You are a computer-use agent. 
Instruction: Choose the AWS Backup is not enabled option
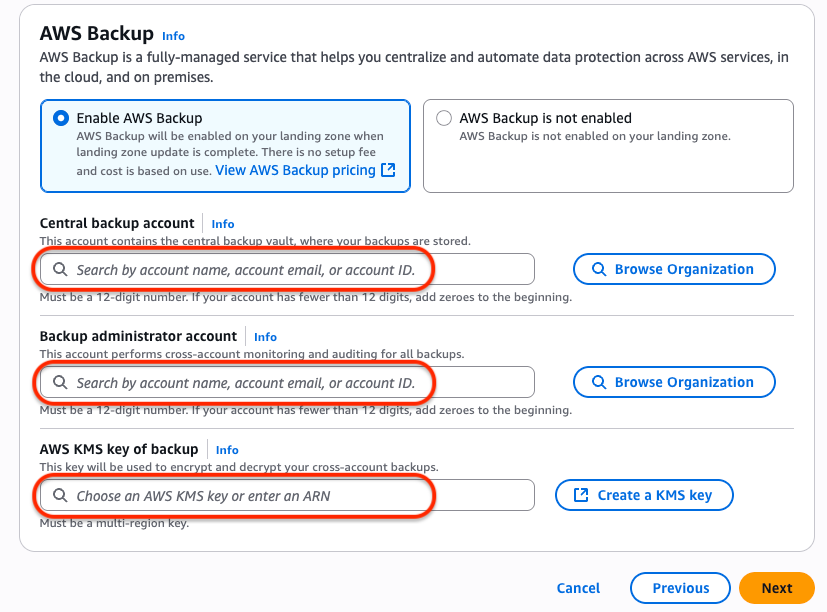444,118
